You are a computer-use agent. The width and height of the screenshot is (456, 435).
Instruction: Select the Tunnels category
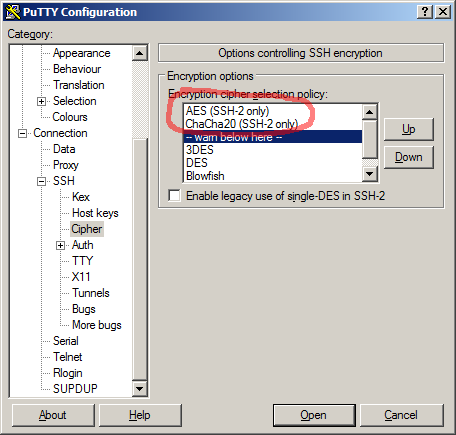click(91, 293)
